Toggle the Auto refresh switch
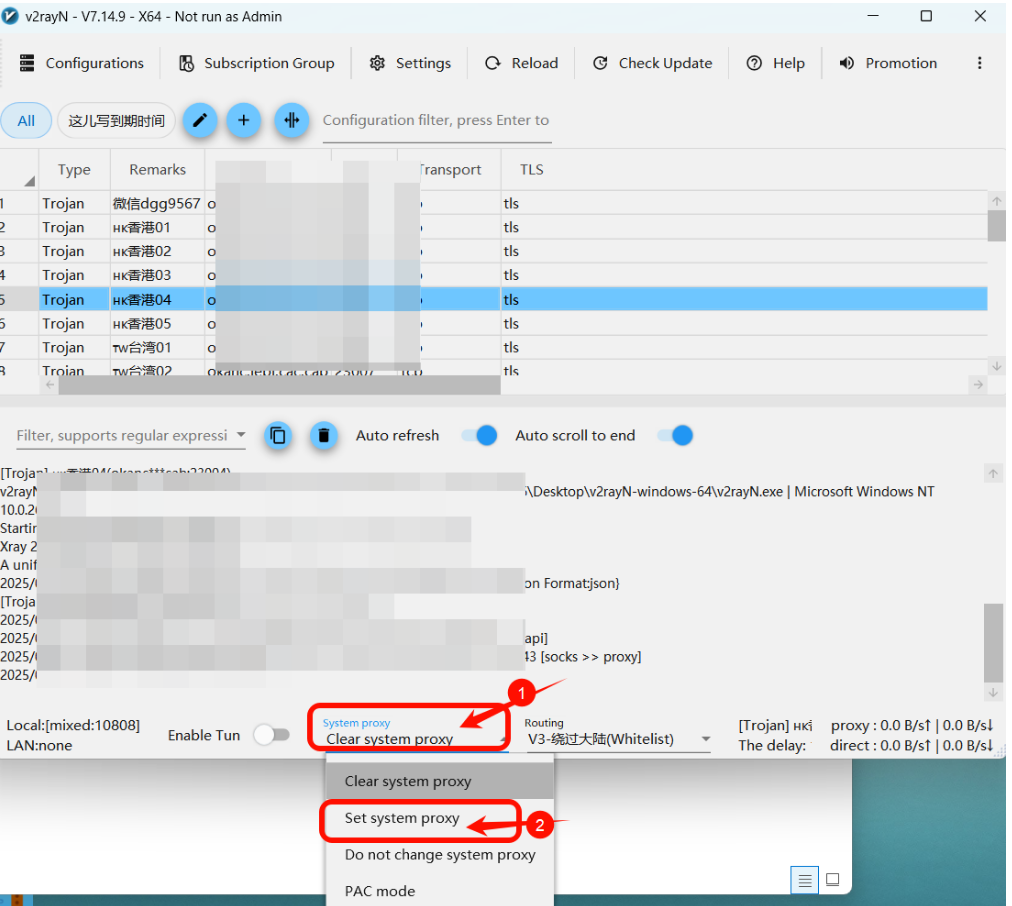Viewport: 1012px width, 906px height. [479, 435]
